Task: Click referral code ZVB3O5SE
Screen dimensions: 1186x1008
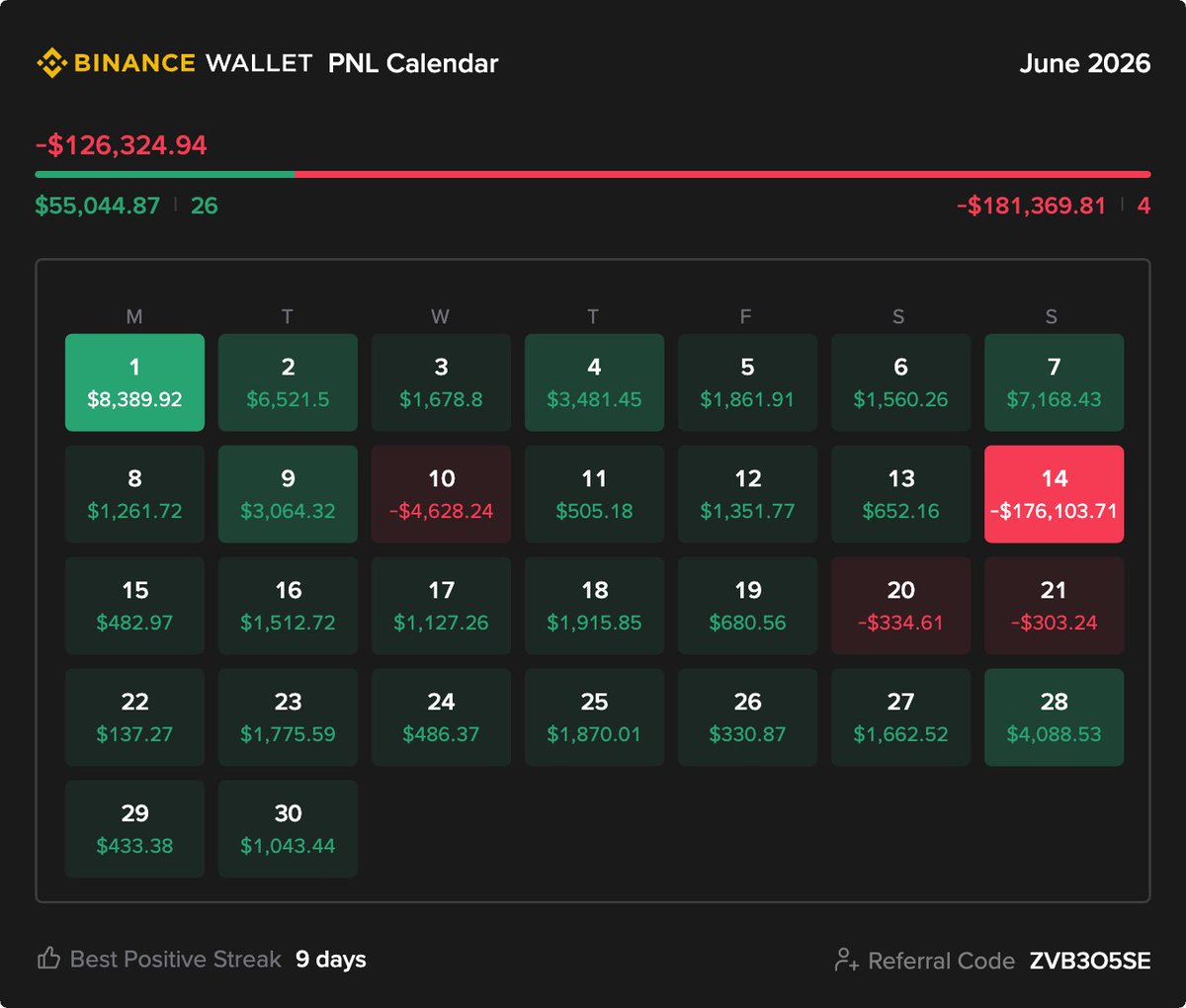Action: [x=1090, y=961]
